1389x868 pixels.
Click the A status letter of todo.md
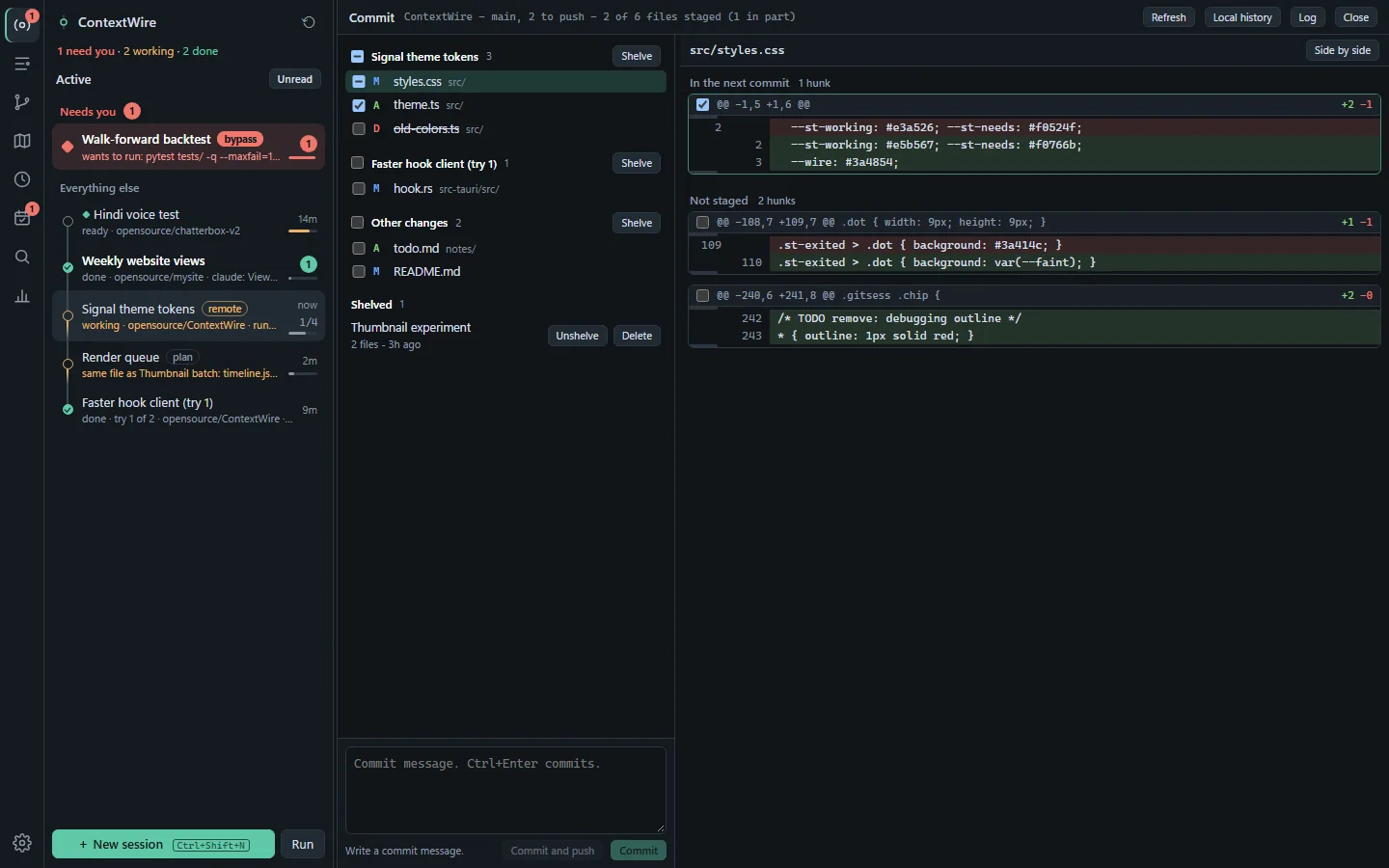tap(376, 249)
